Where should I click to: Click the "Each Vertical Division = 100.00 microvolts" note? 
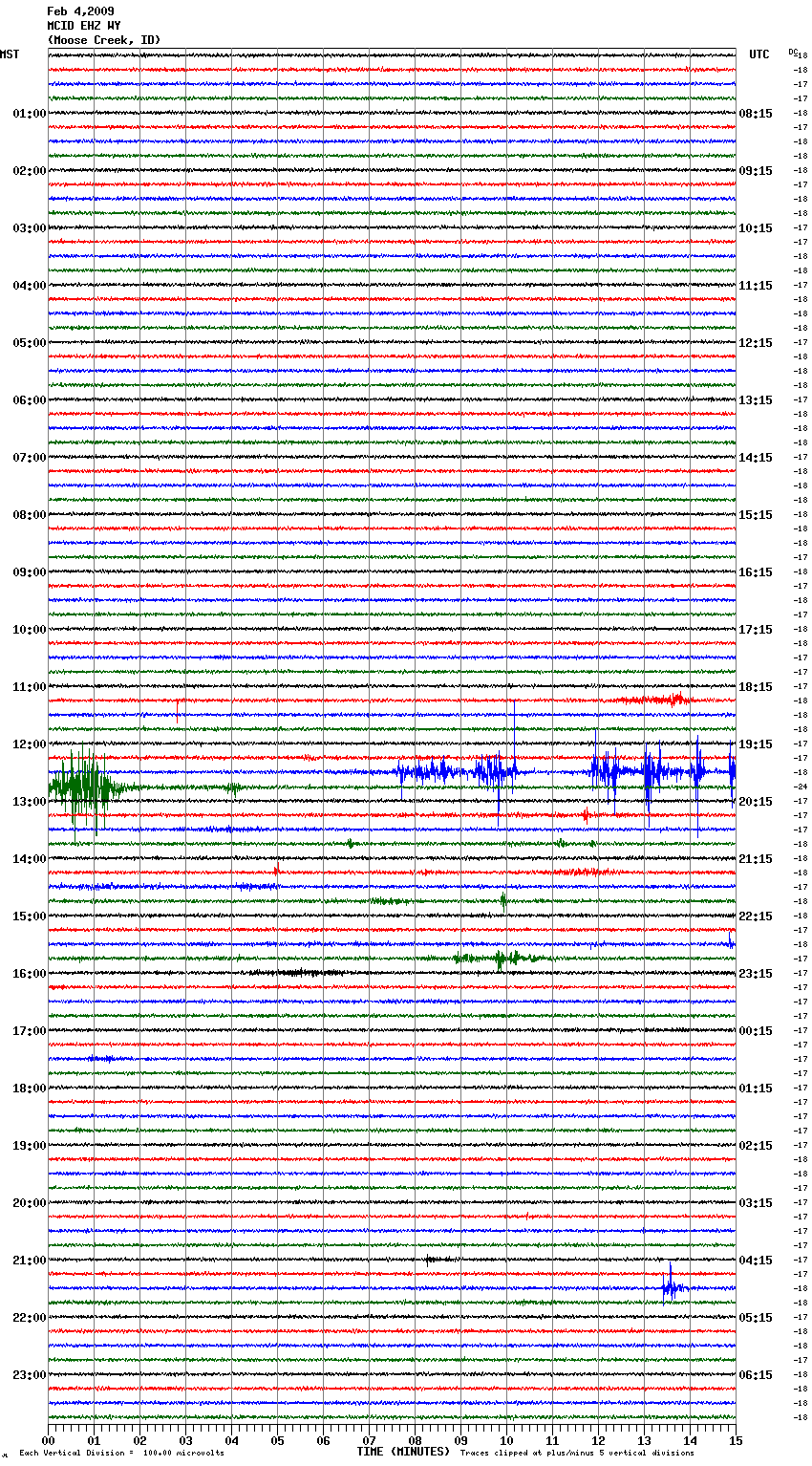122,1453
